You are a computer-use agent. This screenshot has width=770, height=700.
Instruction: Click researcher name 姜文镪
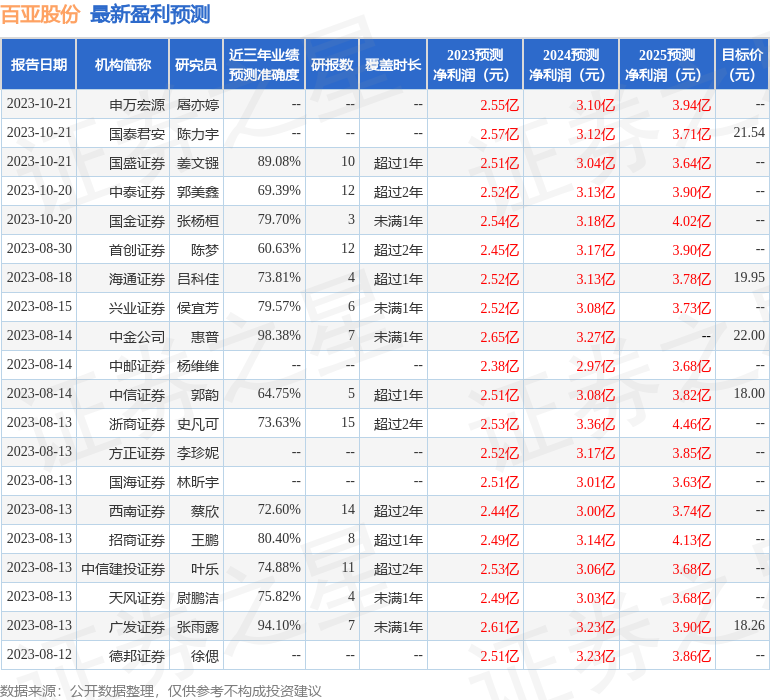[x=198, y=163]
